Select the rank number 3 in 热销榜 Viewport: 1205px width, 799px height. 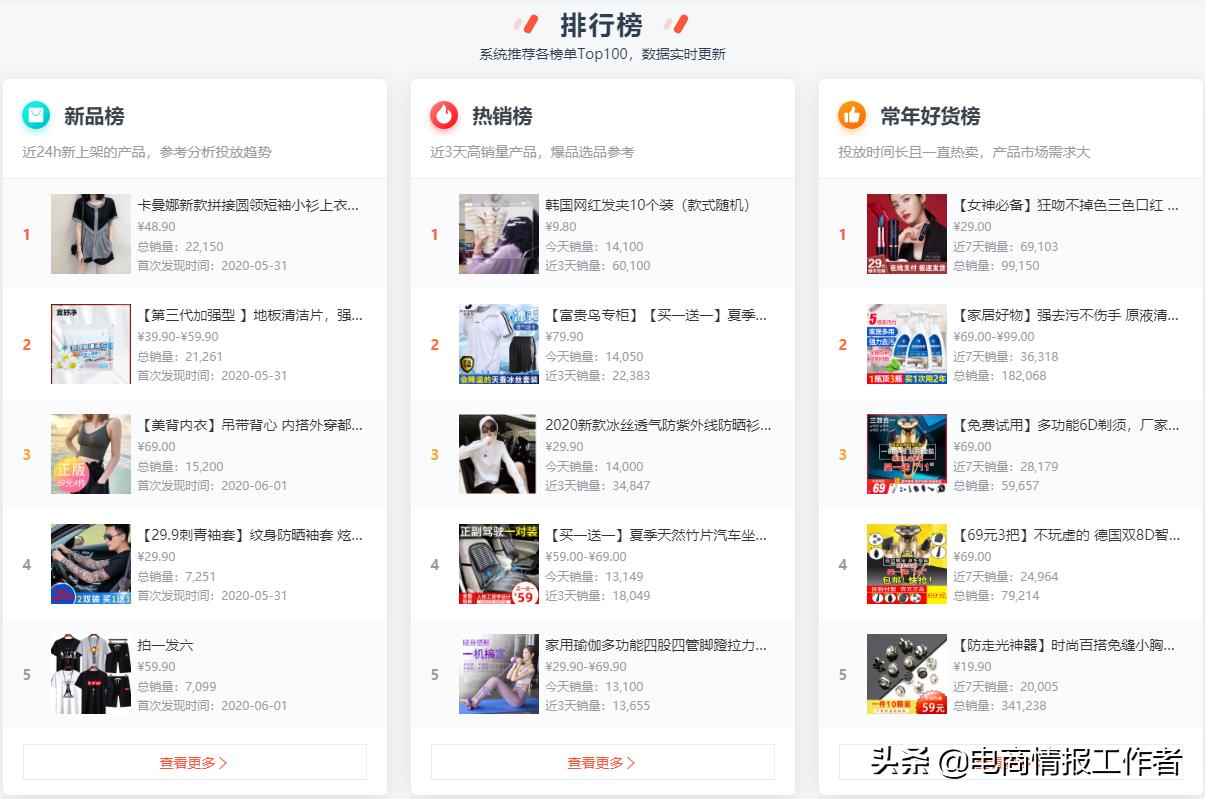(434, 454)
